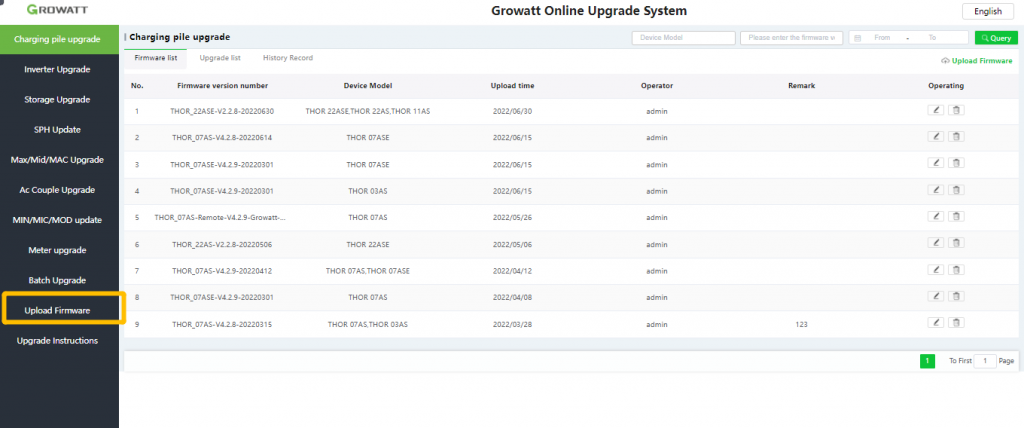This screenshot has width=1024, height=428.
Task: Click remark value 123
Action: click(x=801, y=324)
